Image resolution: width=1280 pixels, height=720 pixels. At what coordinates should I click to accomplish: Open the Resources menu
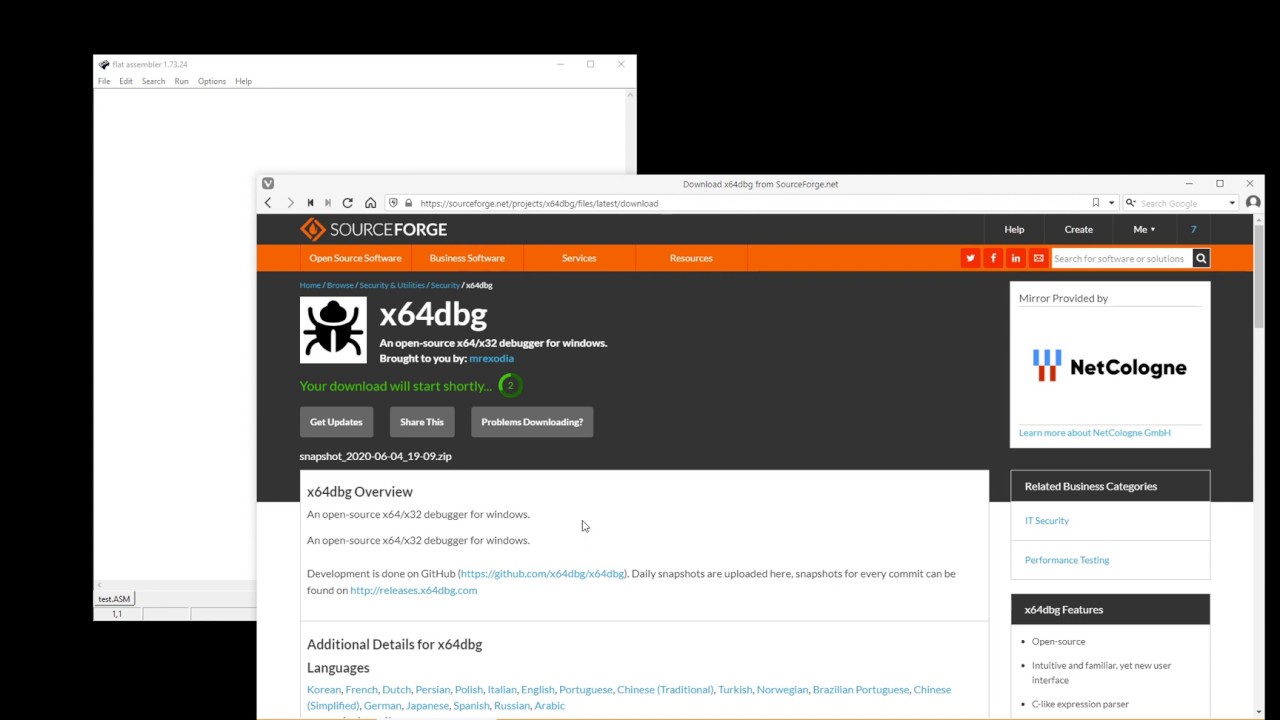point(691,258)
